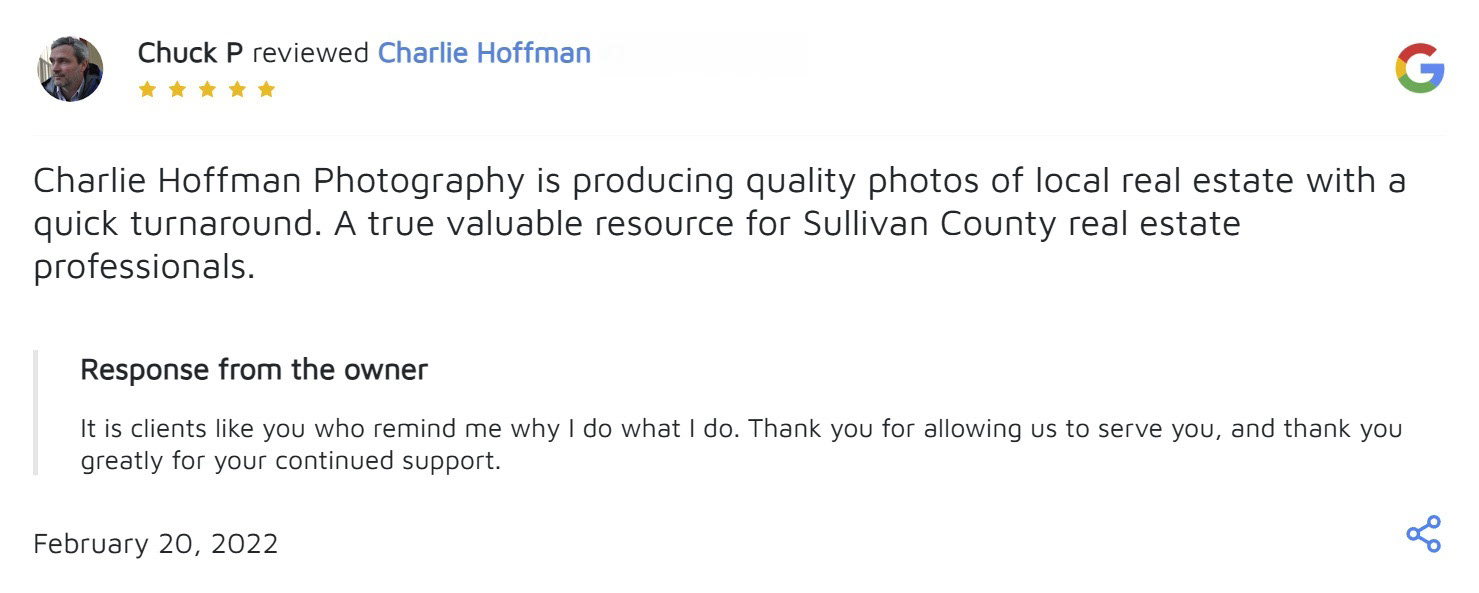
Task: Click the blue share icon
Action: [x=1423, y=534]
